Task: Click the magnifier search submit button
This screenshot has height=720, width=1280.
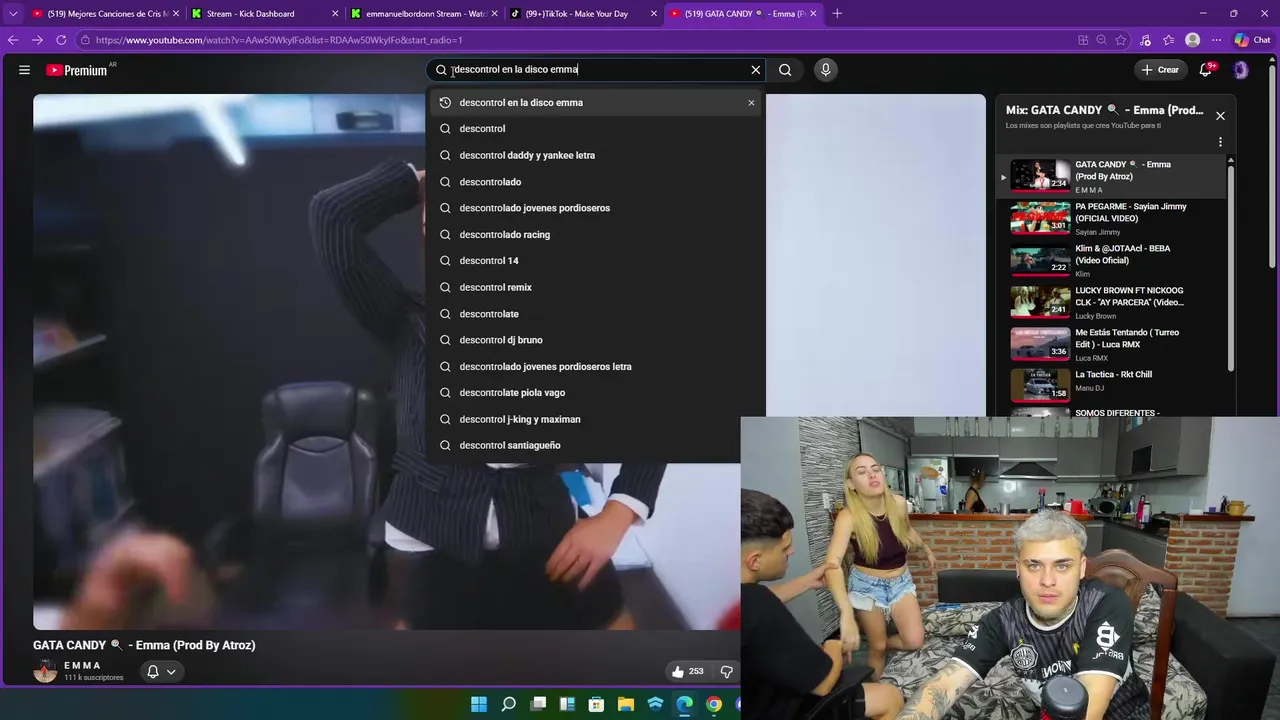Action: [785, 70]
